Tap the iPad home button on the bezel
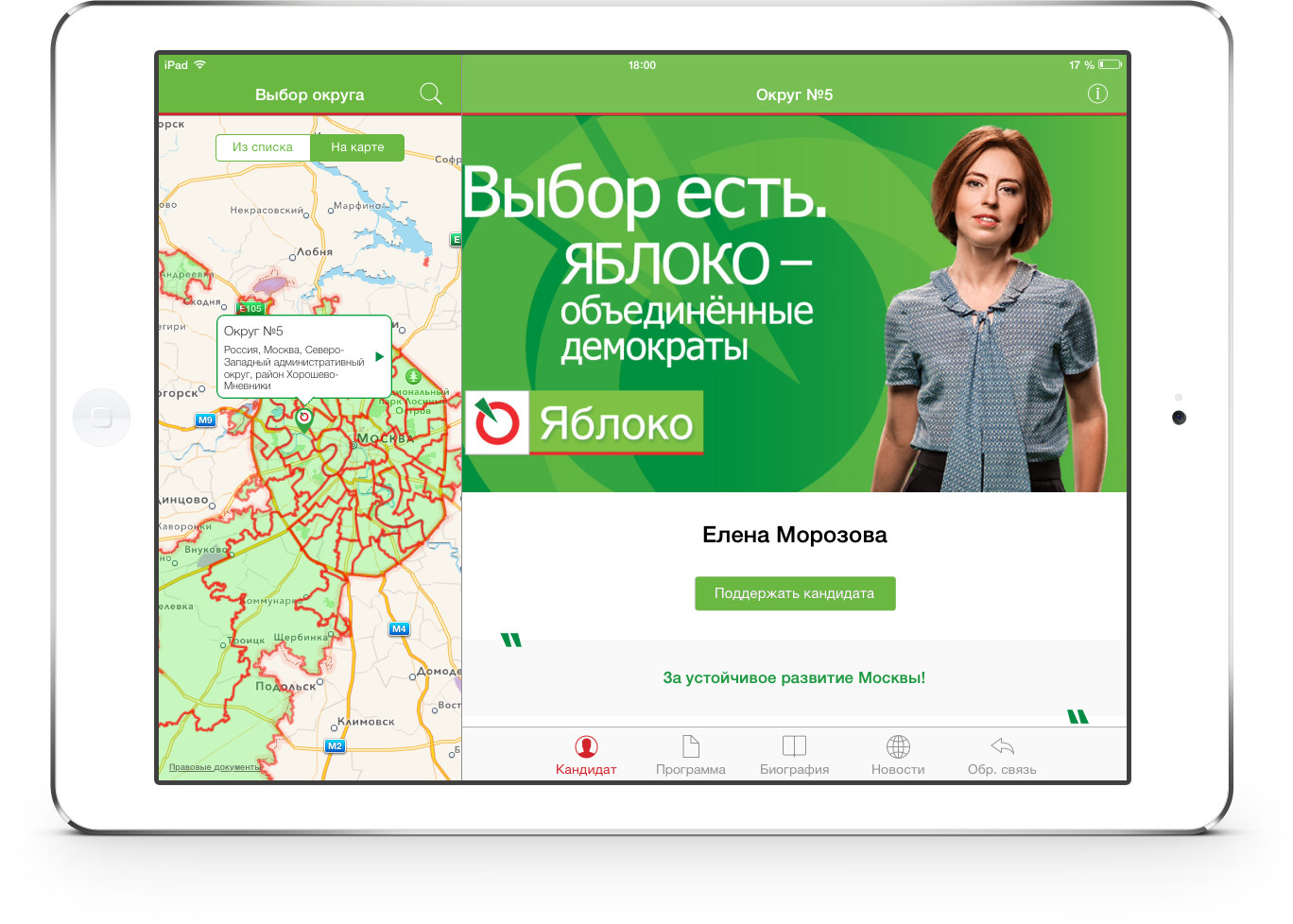 click(102, 418)
